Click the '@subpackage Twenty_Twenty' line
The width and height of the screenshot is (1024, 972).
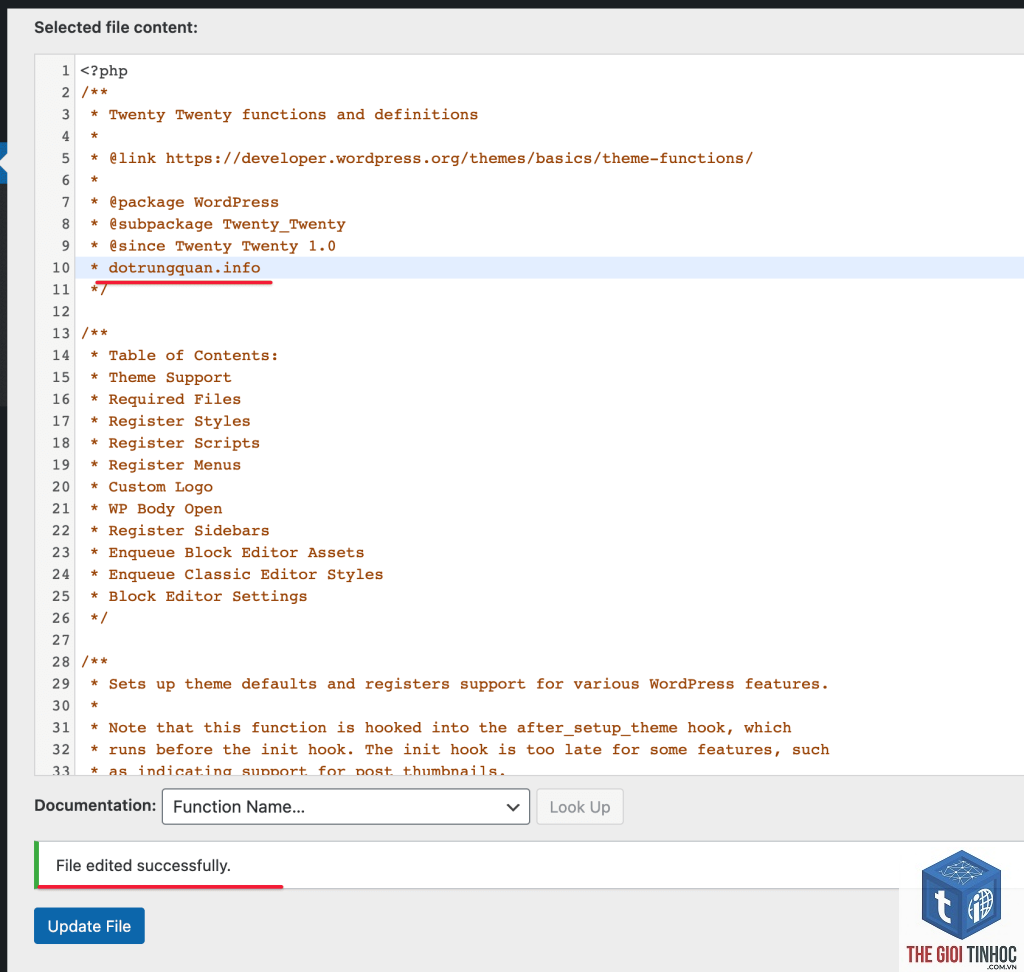coord(227,224)
